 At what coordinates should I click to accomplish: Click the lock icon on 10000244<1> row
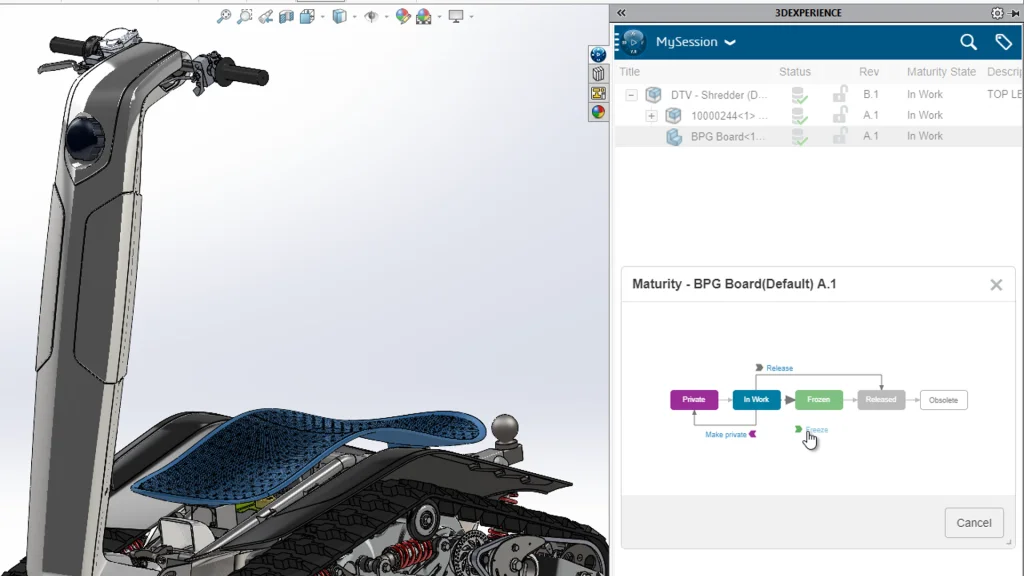(x=840, y=115)
